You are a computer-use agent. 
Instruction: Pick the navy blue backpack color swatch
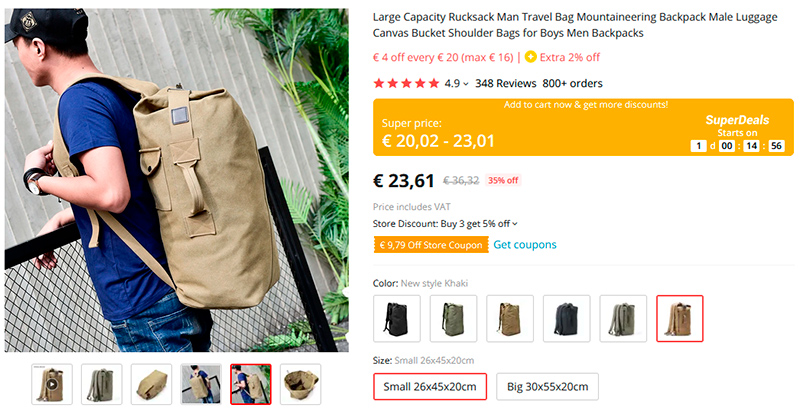tap(566, 319)
